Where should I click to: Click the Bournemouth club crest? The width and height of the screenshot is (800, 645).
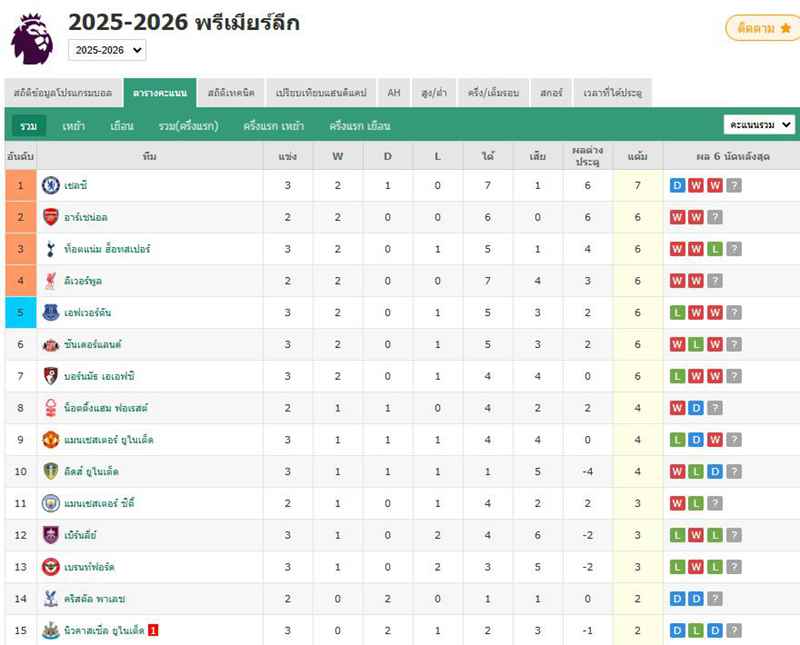pos(51,376)
